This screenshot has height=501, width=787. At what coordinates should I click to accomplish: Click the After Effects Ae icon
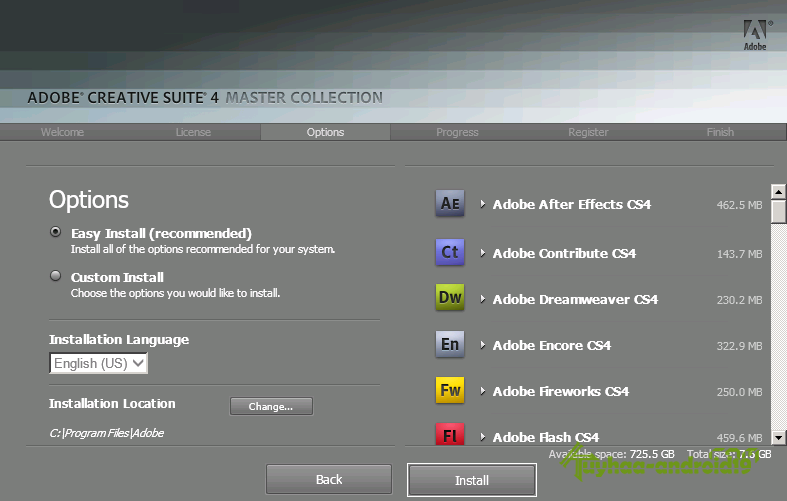pos(450,203)
